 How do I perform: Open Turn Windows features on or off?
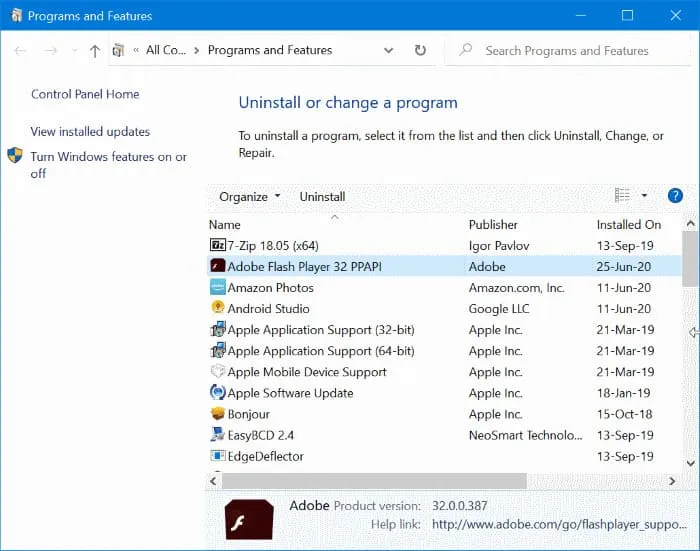coord(108,165)
